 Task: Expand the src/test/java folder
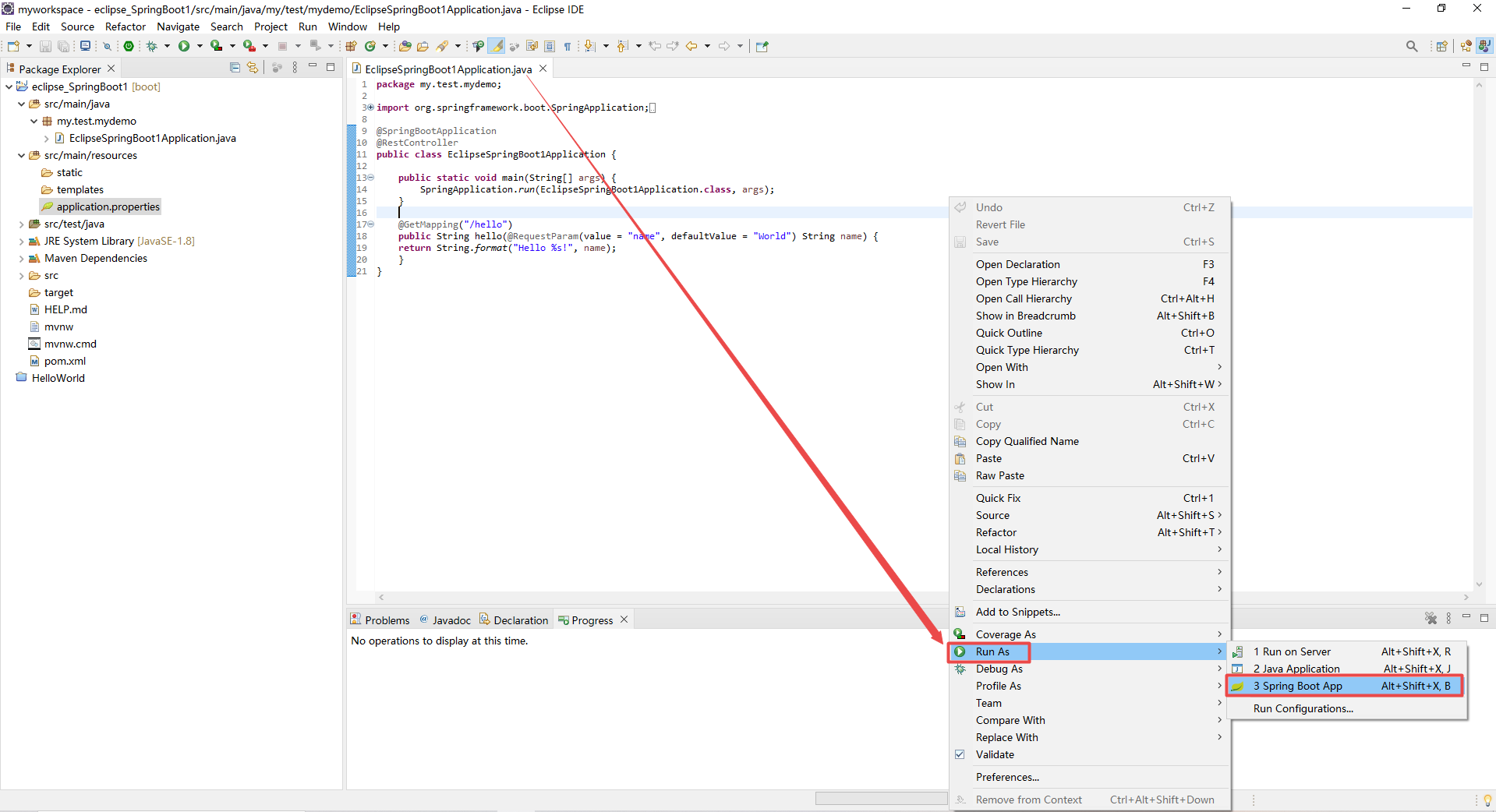click(21, 224)
